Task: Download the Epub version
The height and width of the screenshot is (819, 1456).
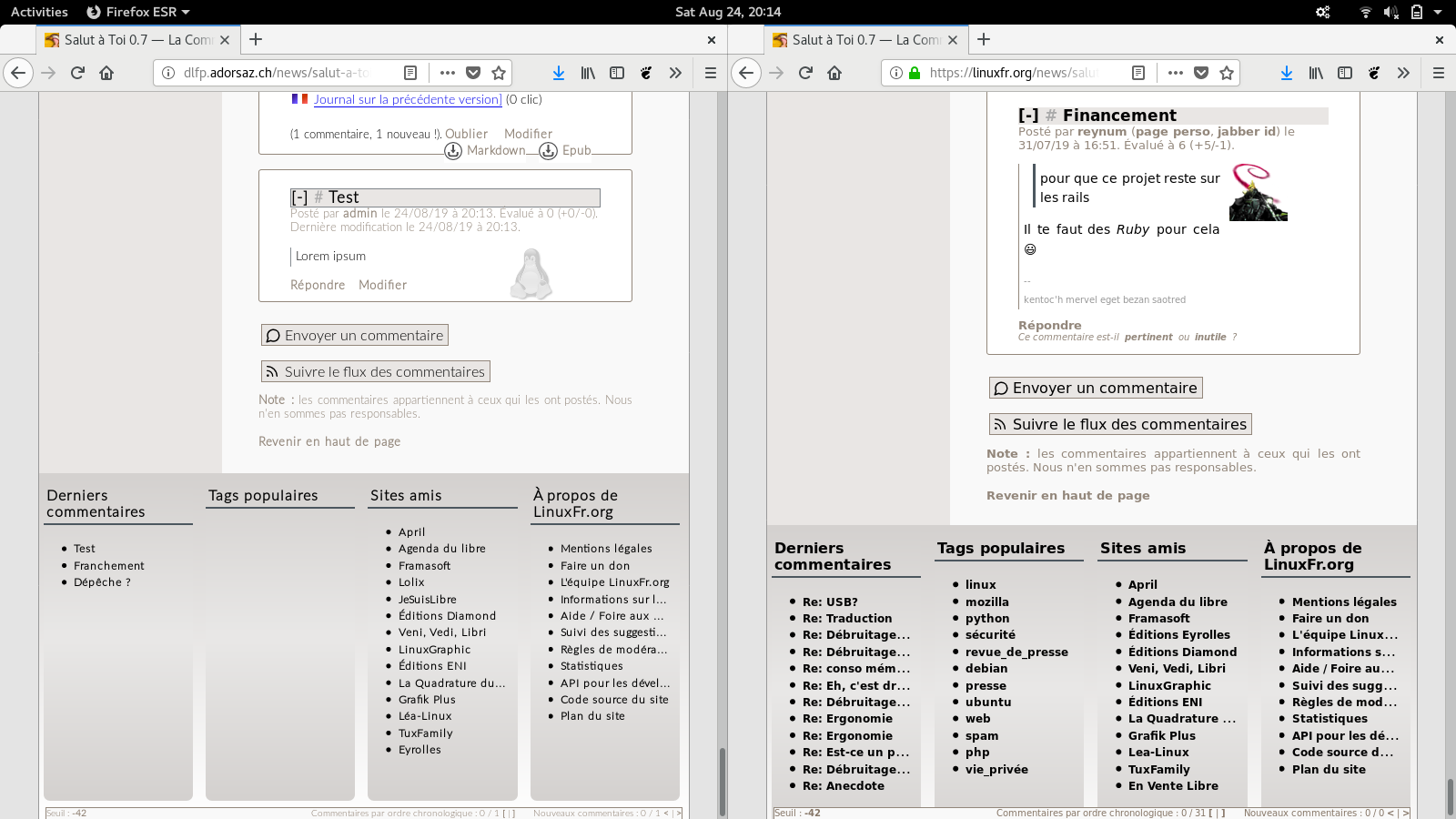Action: (566, 150)
